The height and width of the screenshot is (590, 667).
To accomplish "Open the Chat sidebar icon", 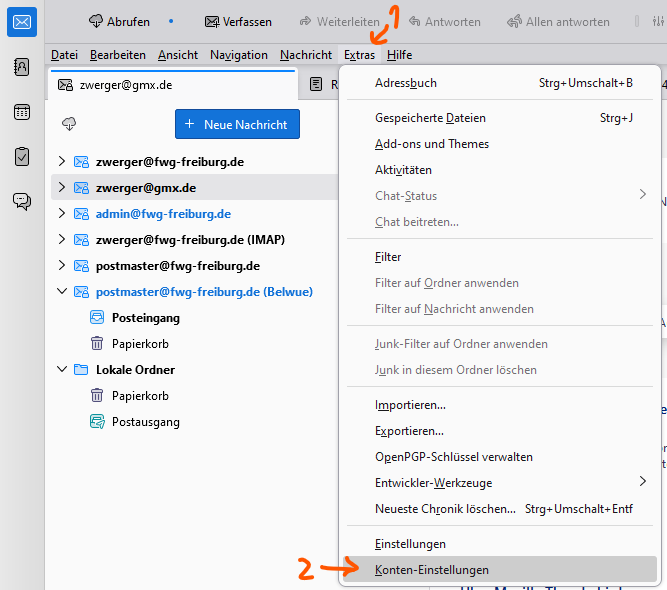I will (x=22, y=201).
